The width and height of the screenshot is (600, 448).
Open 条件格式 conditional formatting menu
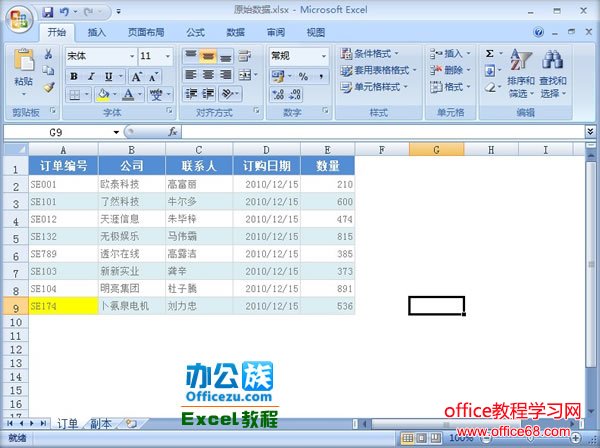[x=370, y=54]
